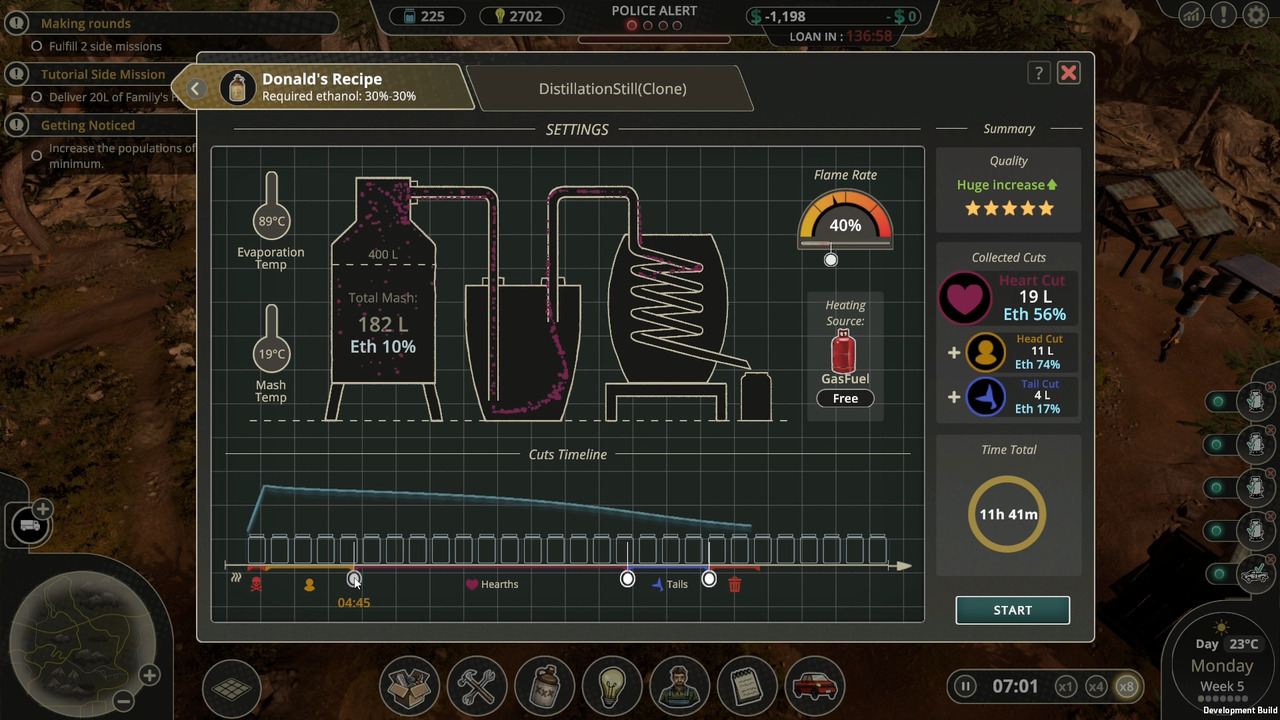Open the character portrait icon
The image size is (1280, 720).
coord(680,686)
